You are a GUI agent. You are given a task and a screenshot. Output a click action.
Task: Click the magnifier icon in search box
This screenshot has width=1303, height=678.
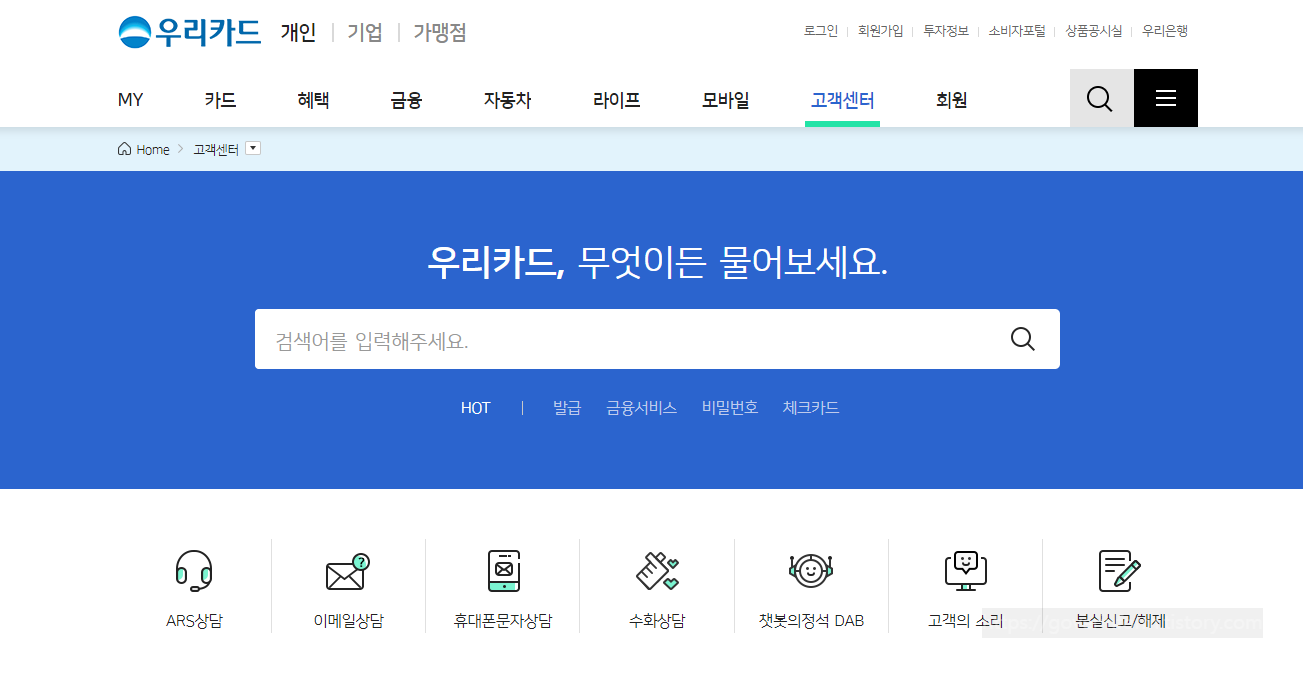pos(1023,339)
